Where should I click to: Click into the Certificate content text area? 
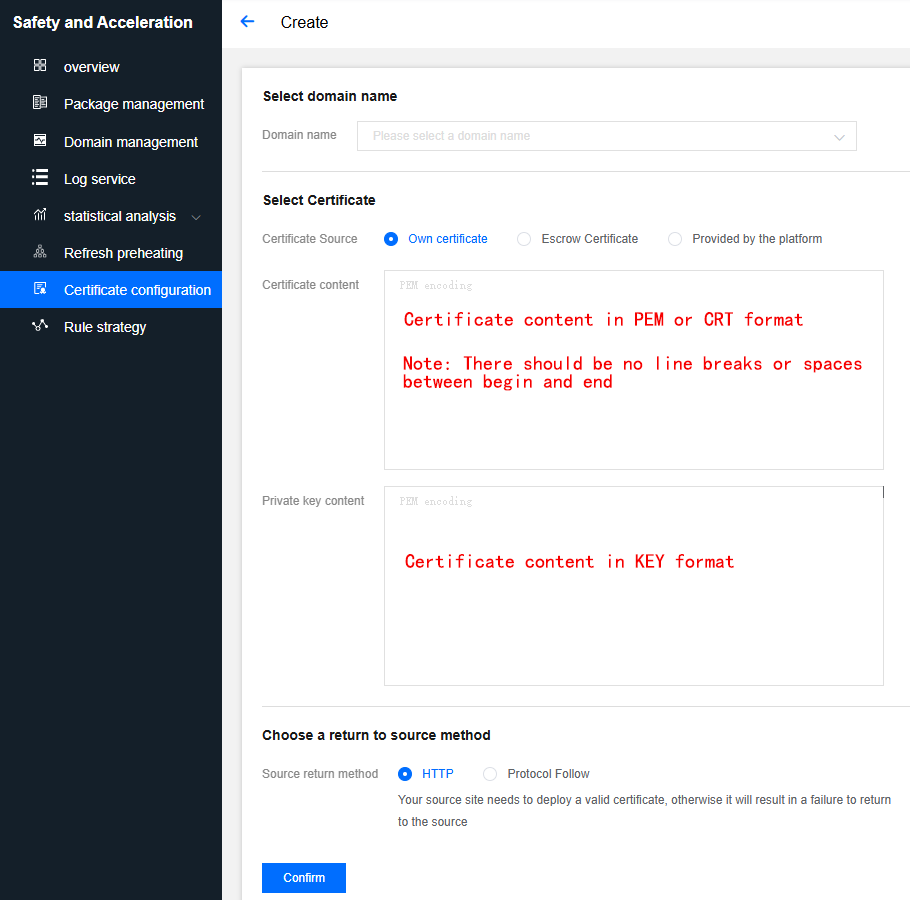[634, 370]
